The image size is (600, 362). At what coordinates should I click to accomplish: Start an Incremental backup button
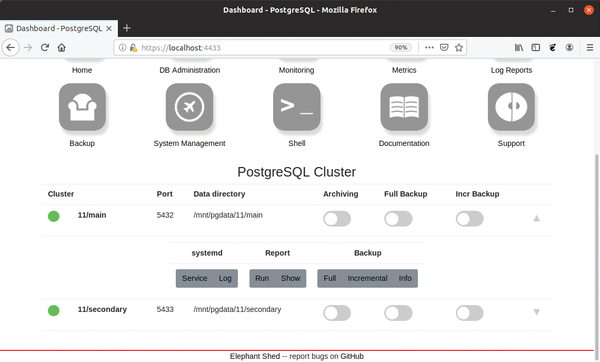(367, 278)
